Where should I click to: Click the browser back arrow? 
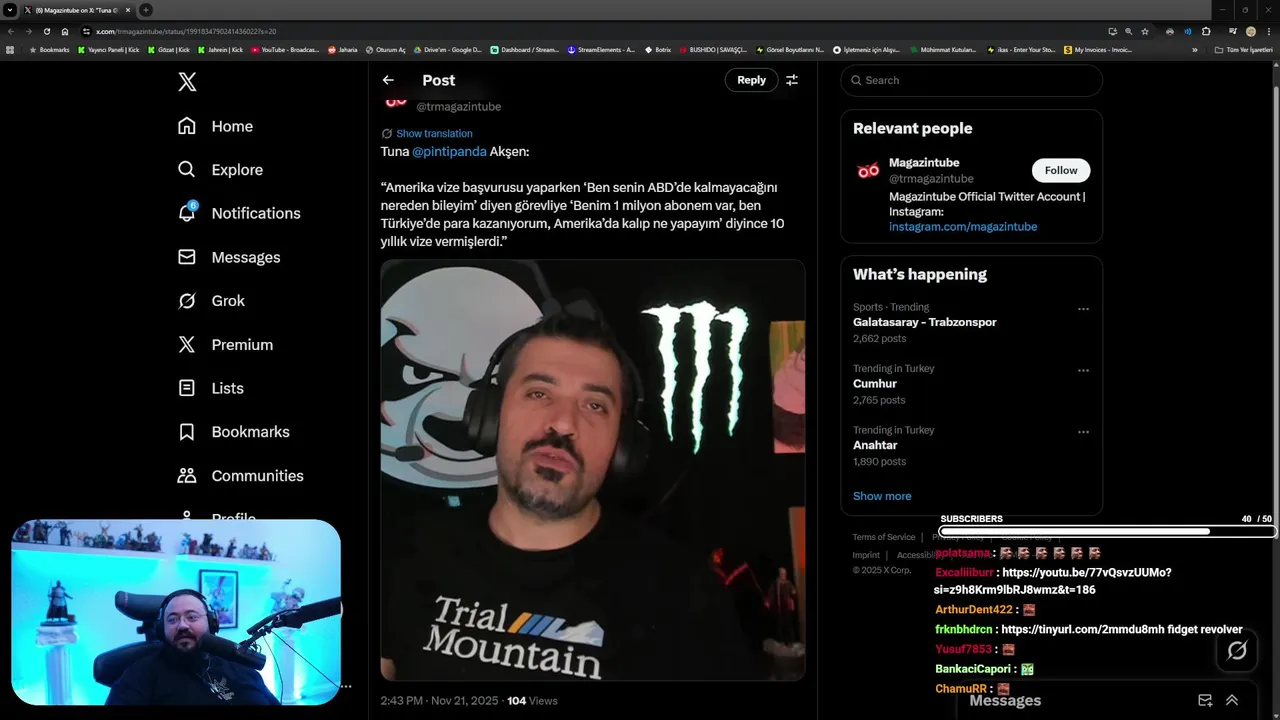[11, 31]
